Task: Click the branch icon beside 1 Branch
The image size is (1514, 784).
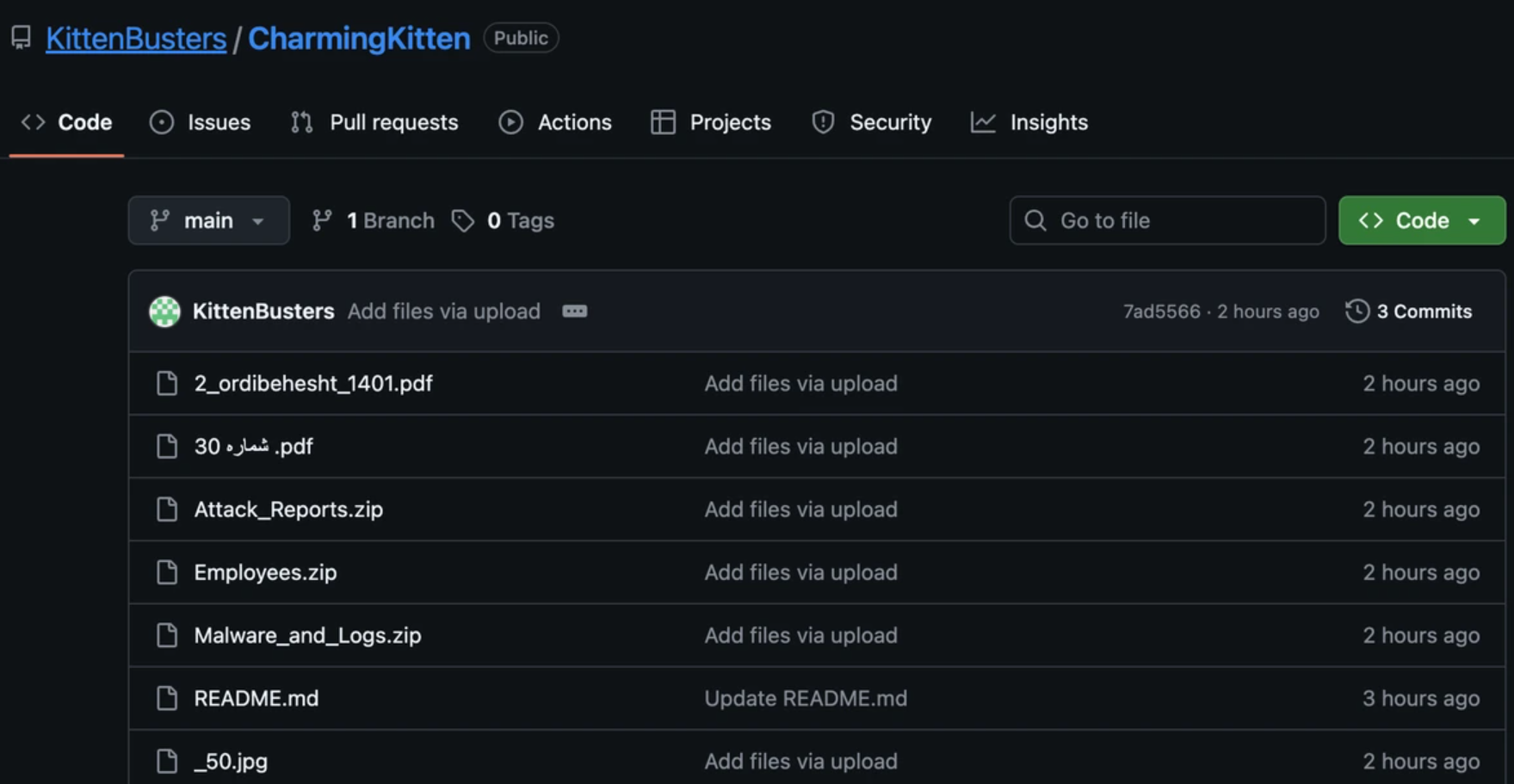Action: (322, 221)
